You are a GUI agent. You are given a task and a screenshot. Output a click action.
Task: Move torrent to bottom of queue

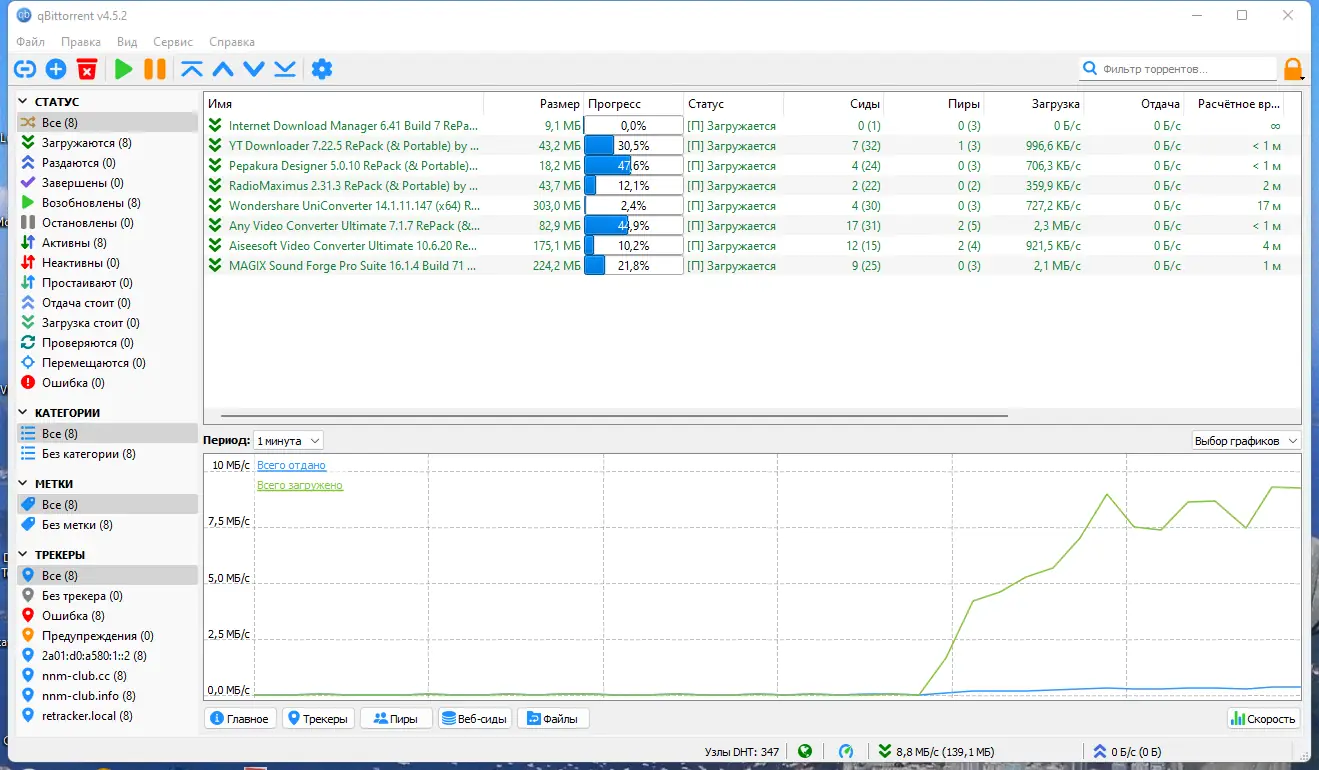coord(285,69)
